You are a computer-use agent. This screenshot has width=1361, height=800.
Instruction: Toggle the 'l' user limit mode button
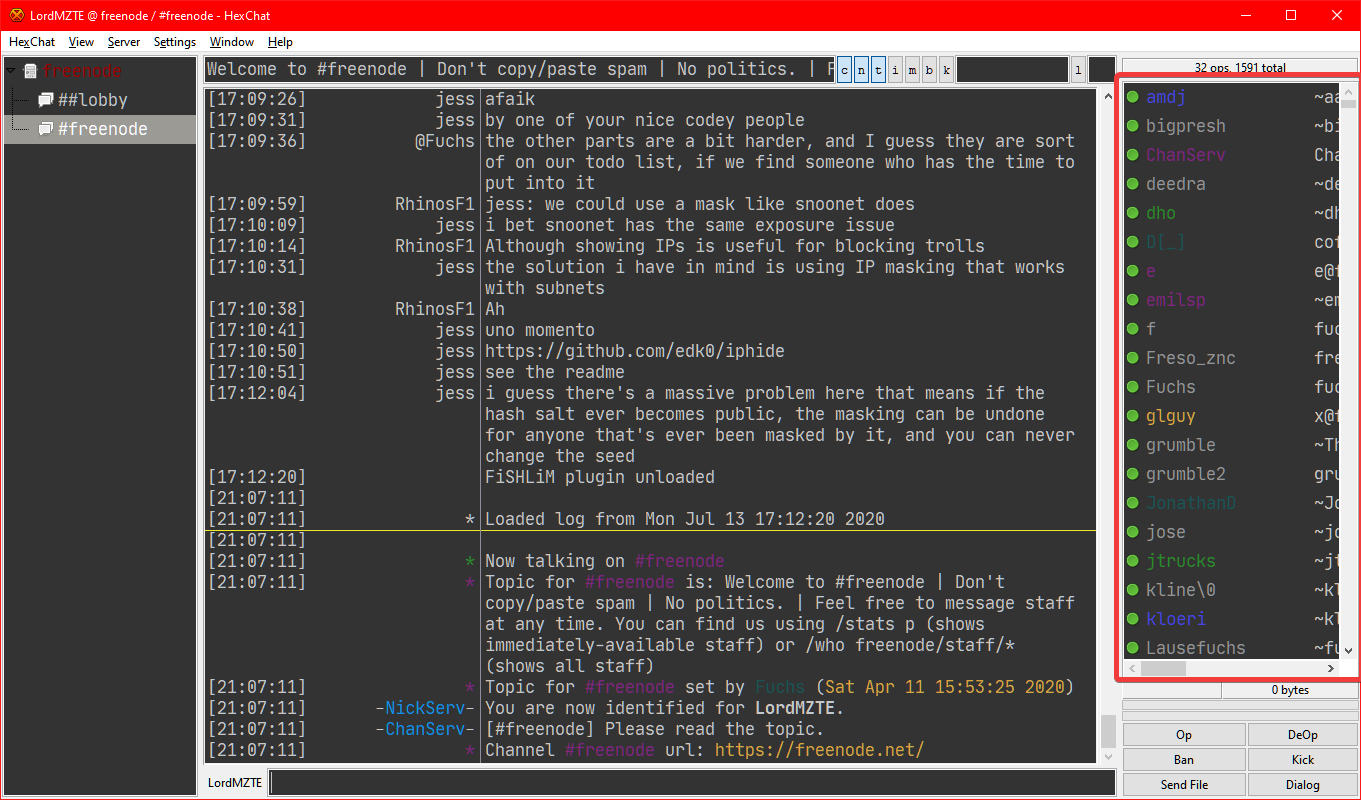point(1078,70)
